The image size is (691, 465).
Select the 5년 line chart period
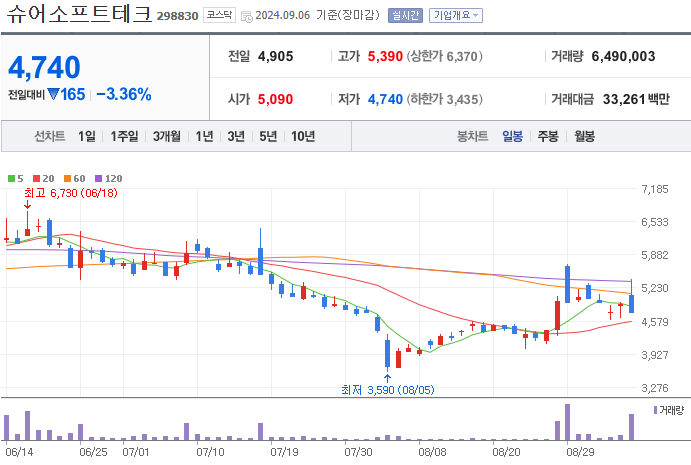(x=268, y=136)
